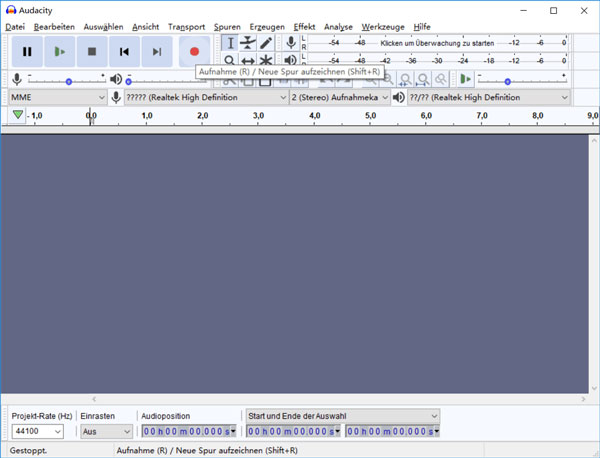Screen dimensions: 600x458
Task: Click the playback level meter scale
Action: point(437,60)
